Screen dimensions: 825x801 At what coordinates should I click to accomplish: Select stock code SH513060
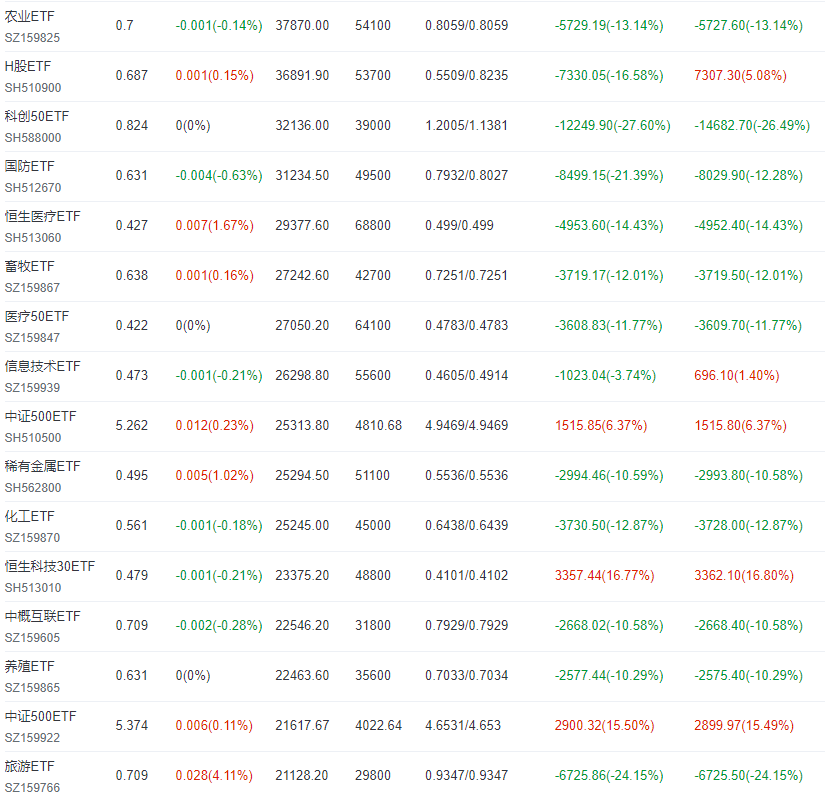click(33, 238)
